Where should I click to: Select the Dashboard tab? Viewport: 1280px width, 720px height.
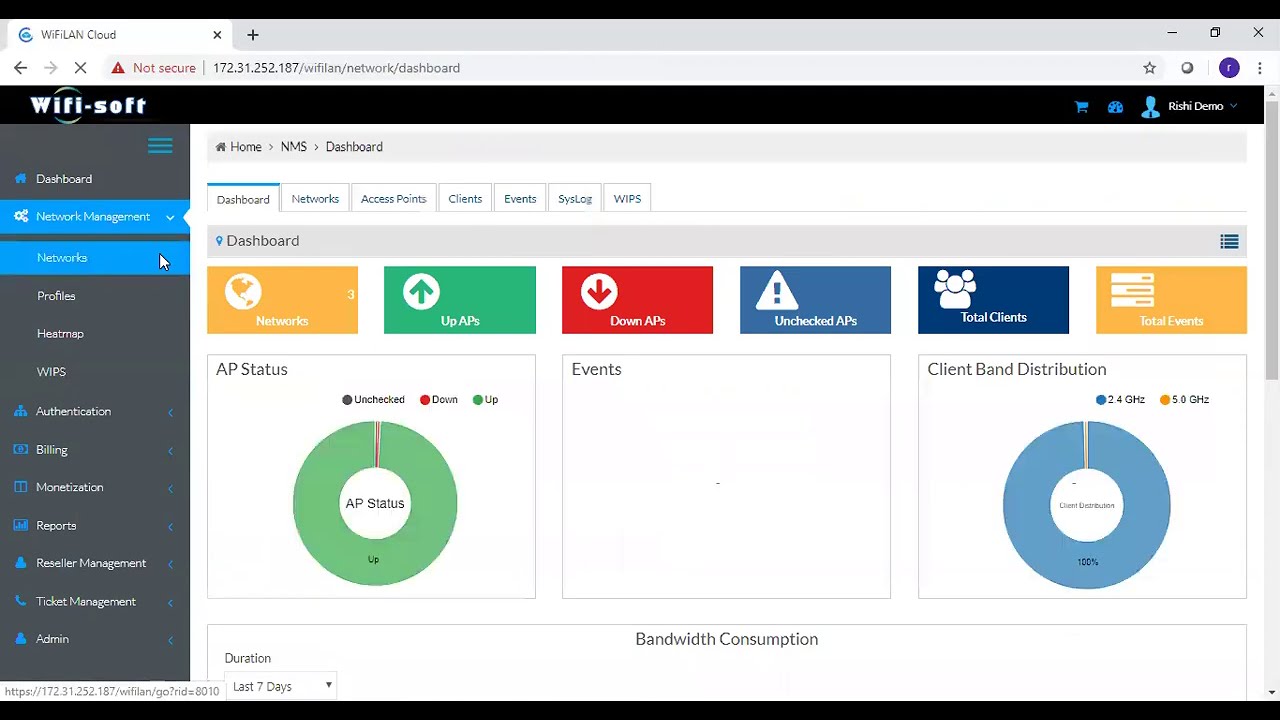click(243, 199)
